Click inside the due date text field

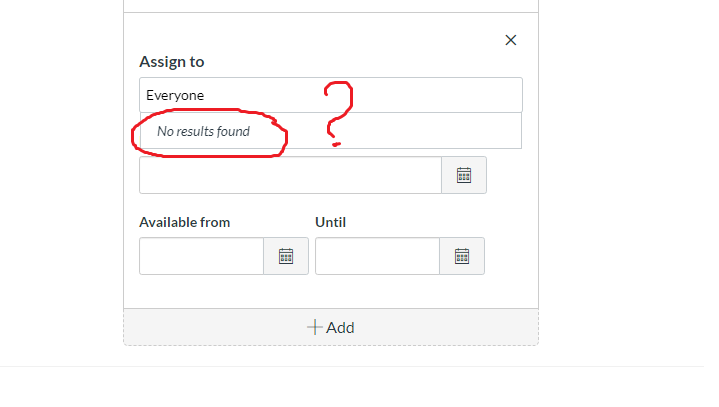290,175
